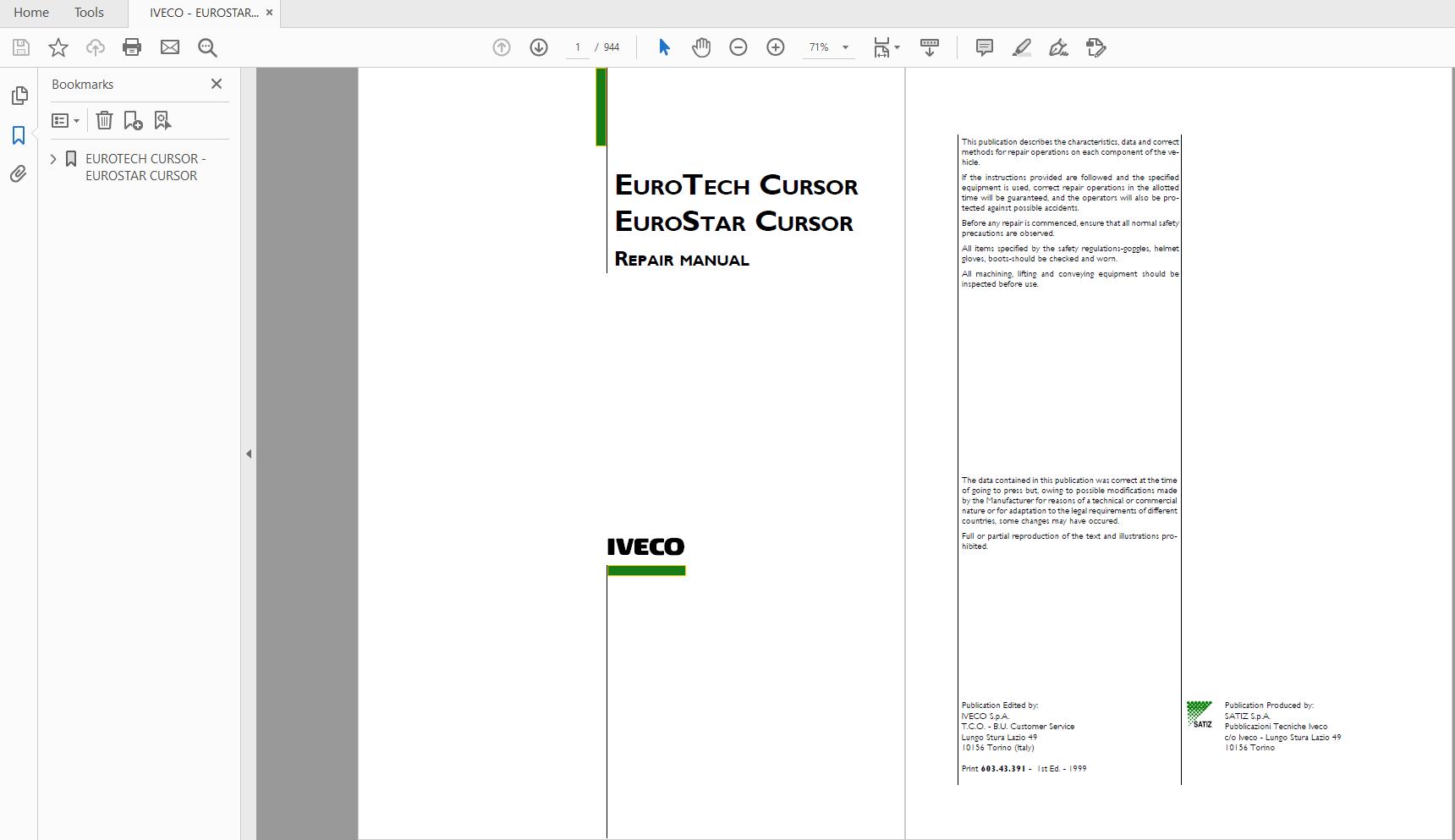The image size is (1455, 840).
Task: Select the Hand tool
Action: point(701,47)
